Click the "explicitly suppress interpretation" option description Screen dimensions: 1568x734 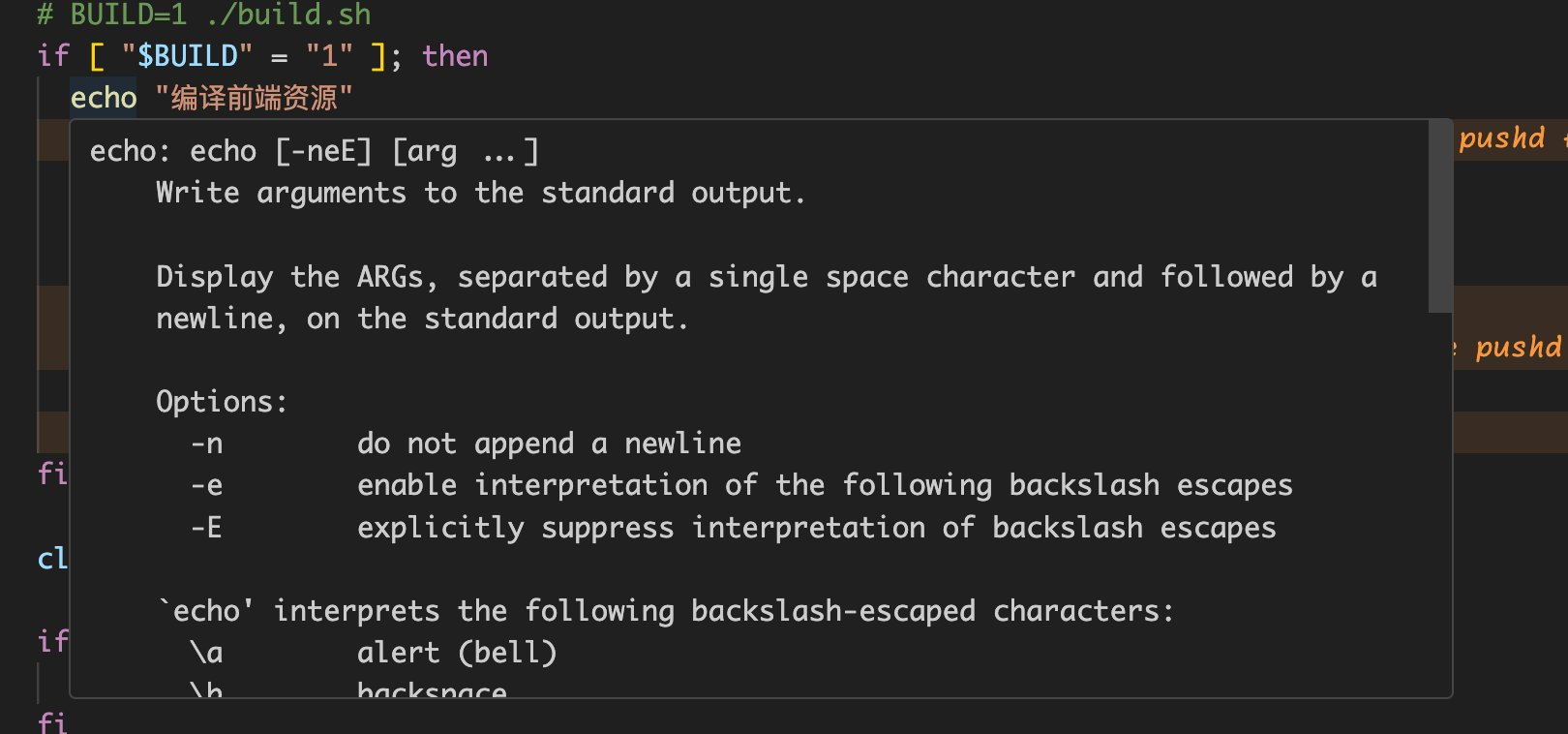(816, 529)
